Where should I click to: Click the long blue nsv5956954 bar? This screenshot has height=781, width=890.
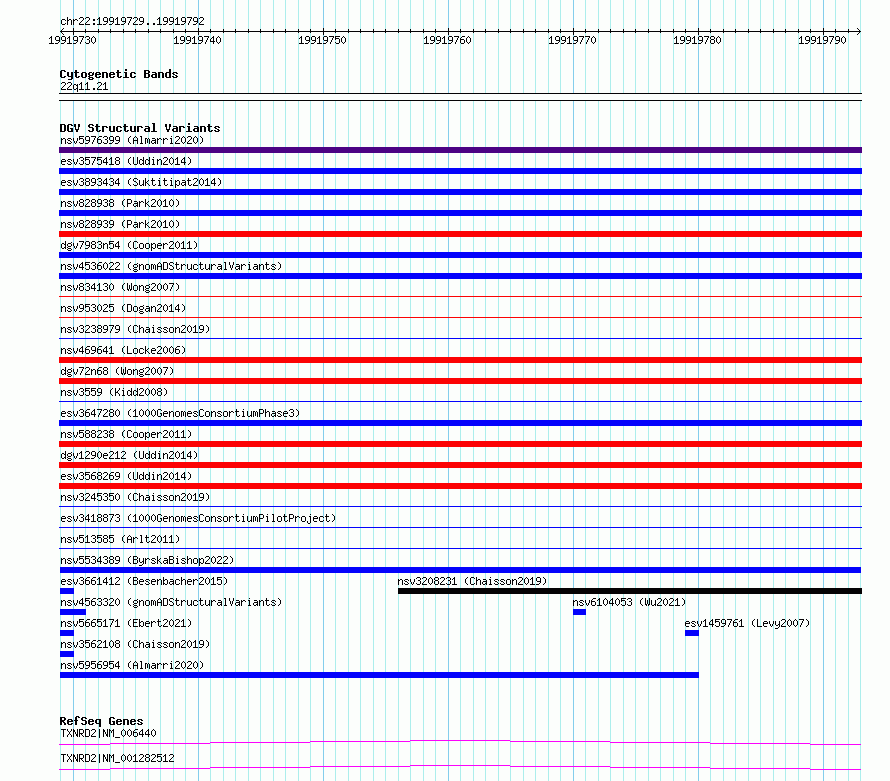point(379,675)
